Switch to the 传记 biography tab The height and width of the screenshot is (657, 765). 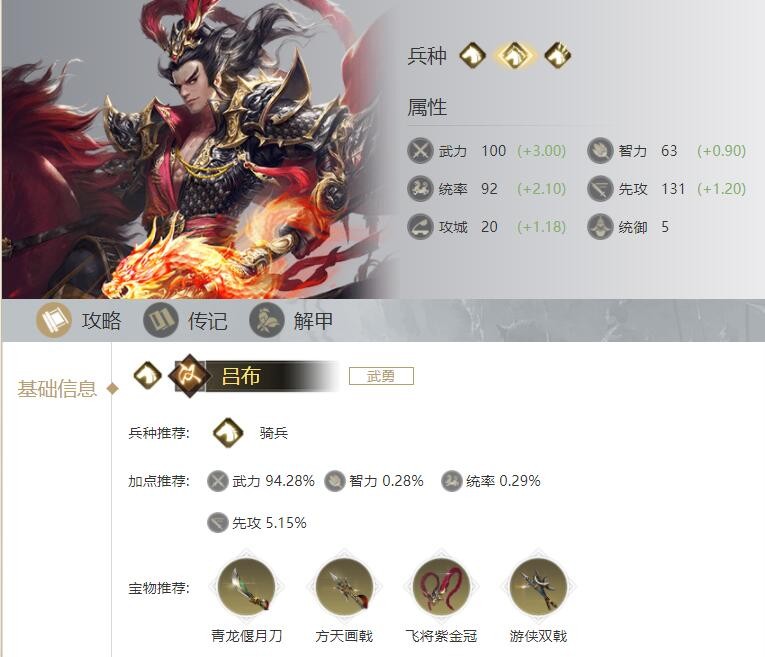(185, 320)
